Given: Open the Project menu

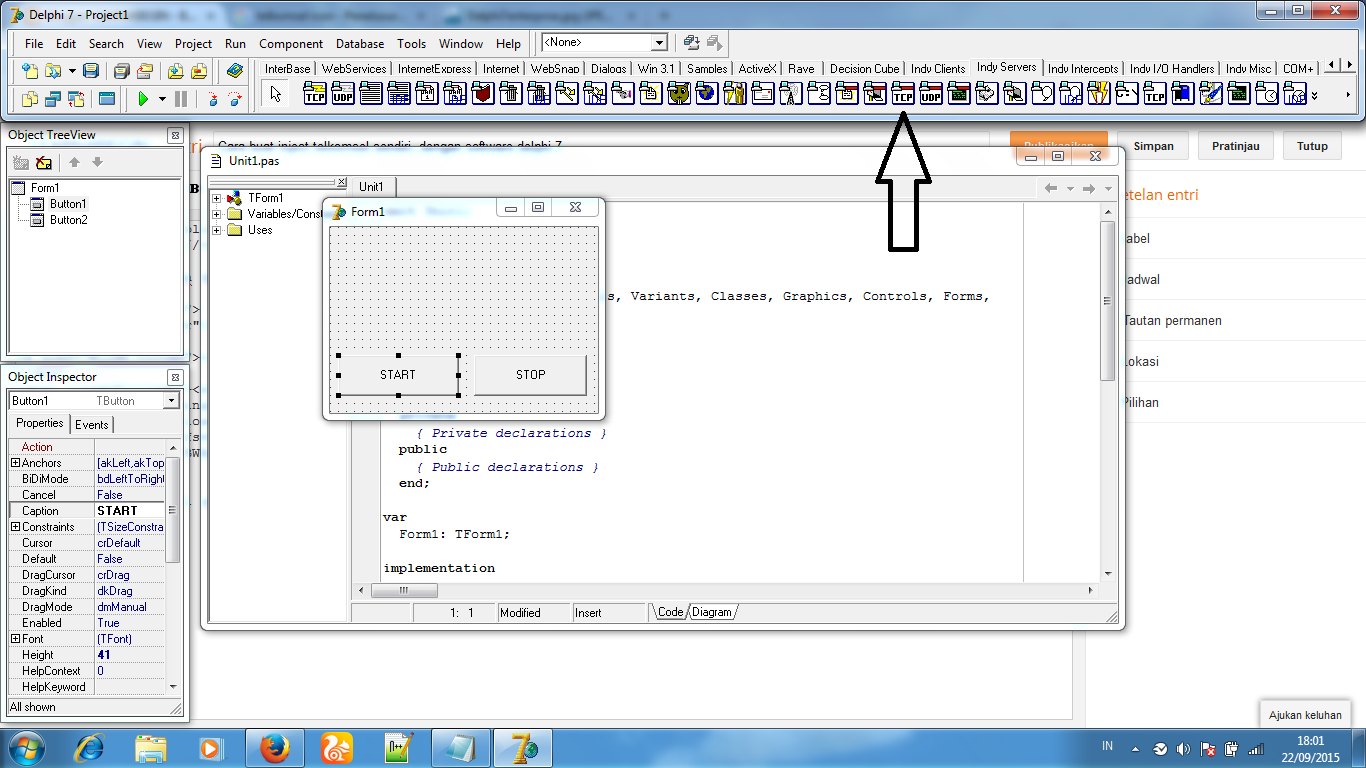Looking at the screenshot, I should 193,43.
